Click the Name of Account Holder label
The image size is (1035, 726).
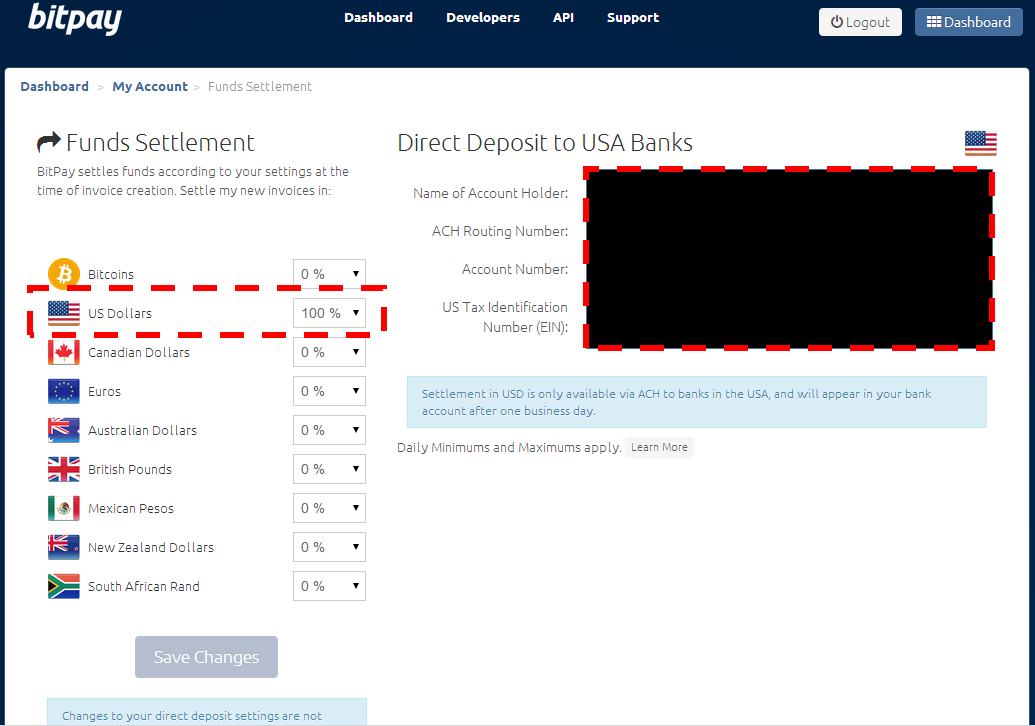[490, 193]
